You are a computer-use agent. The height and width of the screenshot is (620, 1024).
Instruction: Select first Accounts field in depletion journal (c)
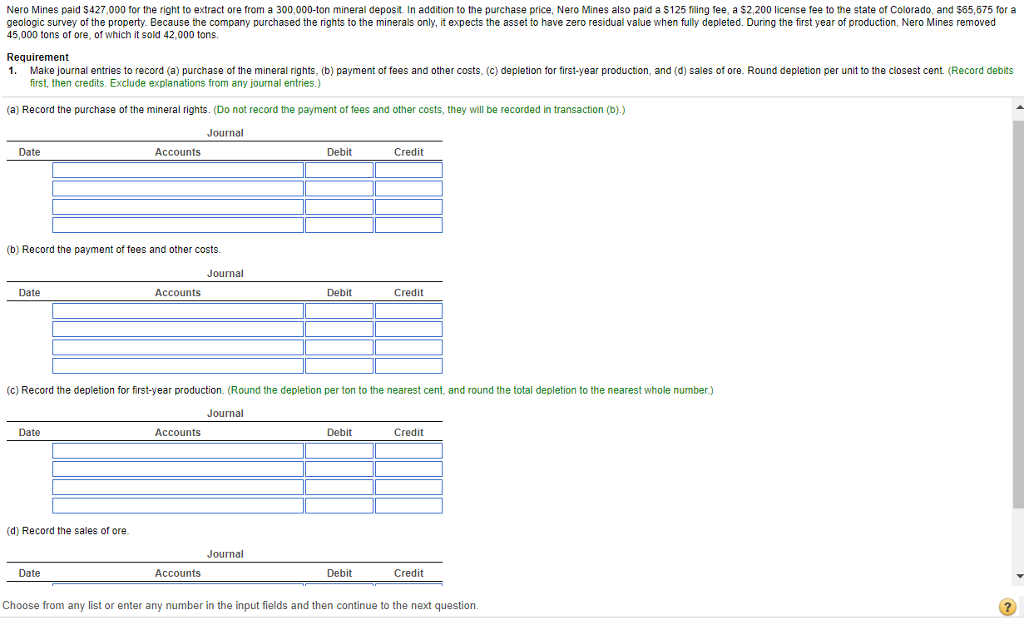[178, 451]
